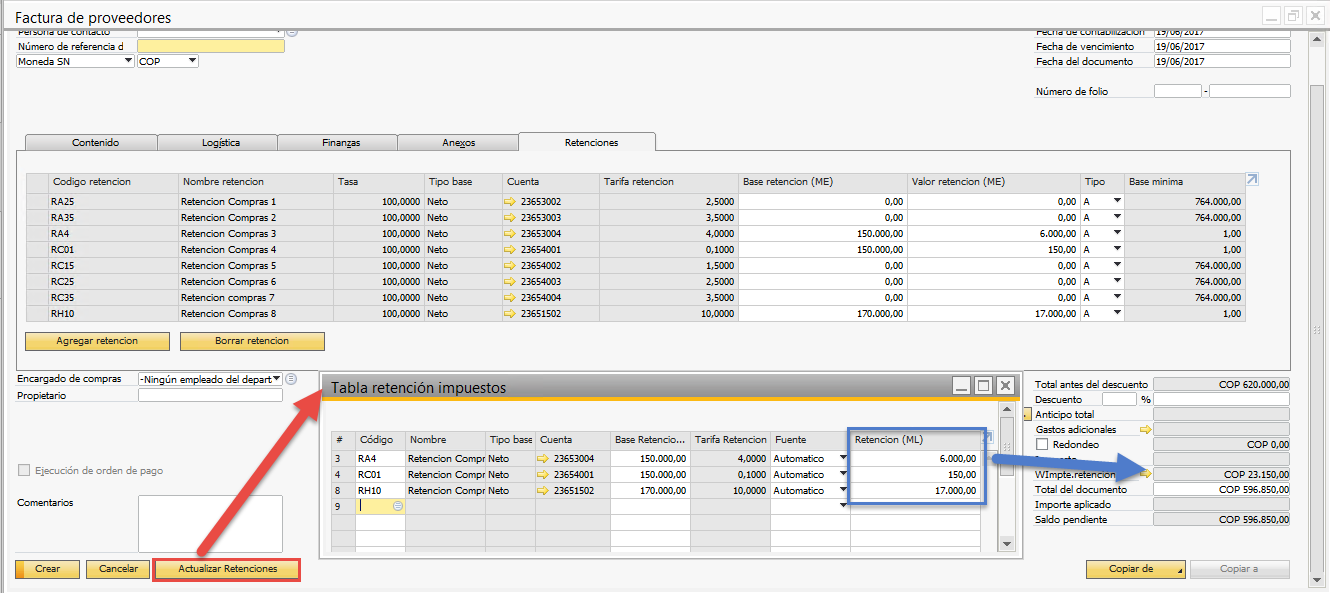Expand main retention table with corner arrow icon
Viewport: 1330px width, 593px height.
coord(1252,180)
